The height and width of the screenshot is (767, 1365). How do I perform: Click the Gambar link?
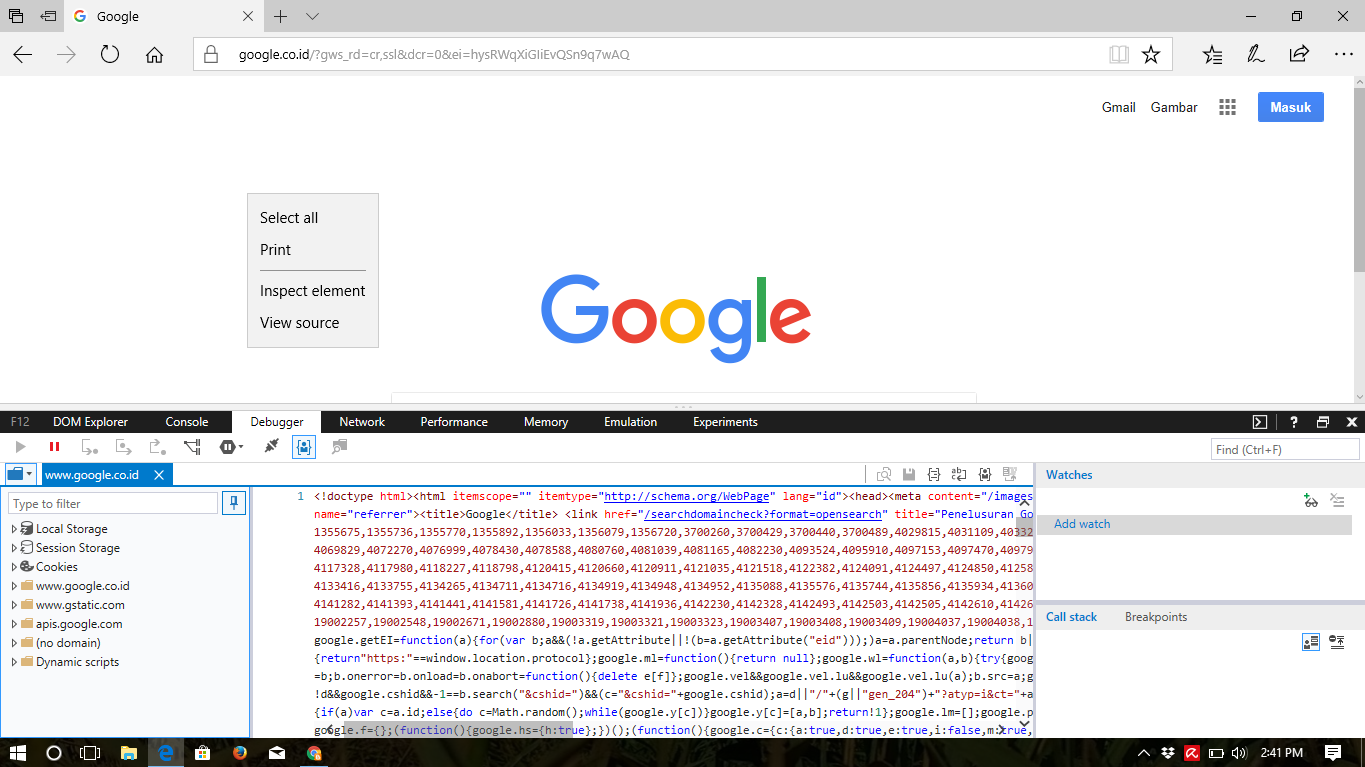click(x=1174, y=107)
